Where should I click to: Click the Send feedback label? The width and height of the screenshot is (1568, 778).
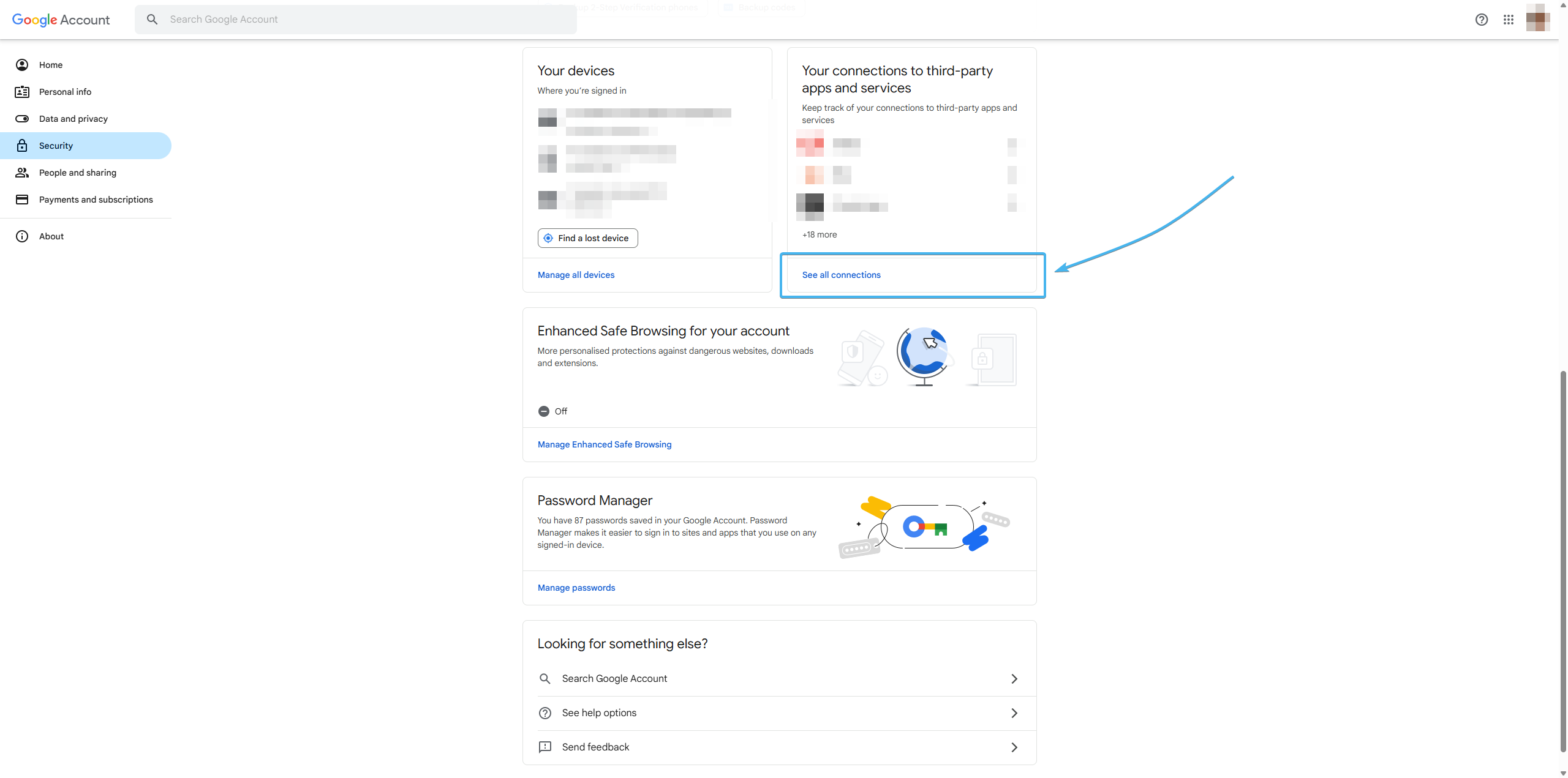pyautogui.click(x=595, y=747)
